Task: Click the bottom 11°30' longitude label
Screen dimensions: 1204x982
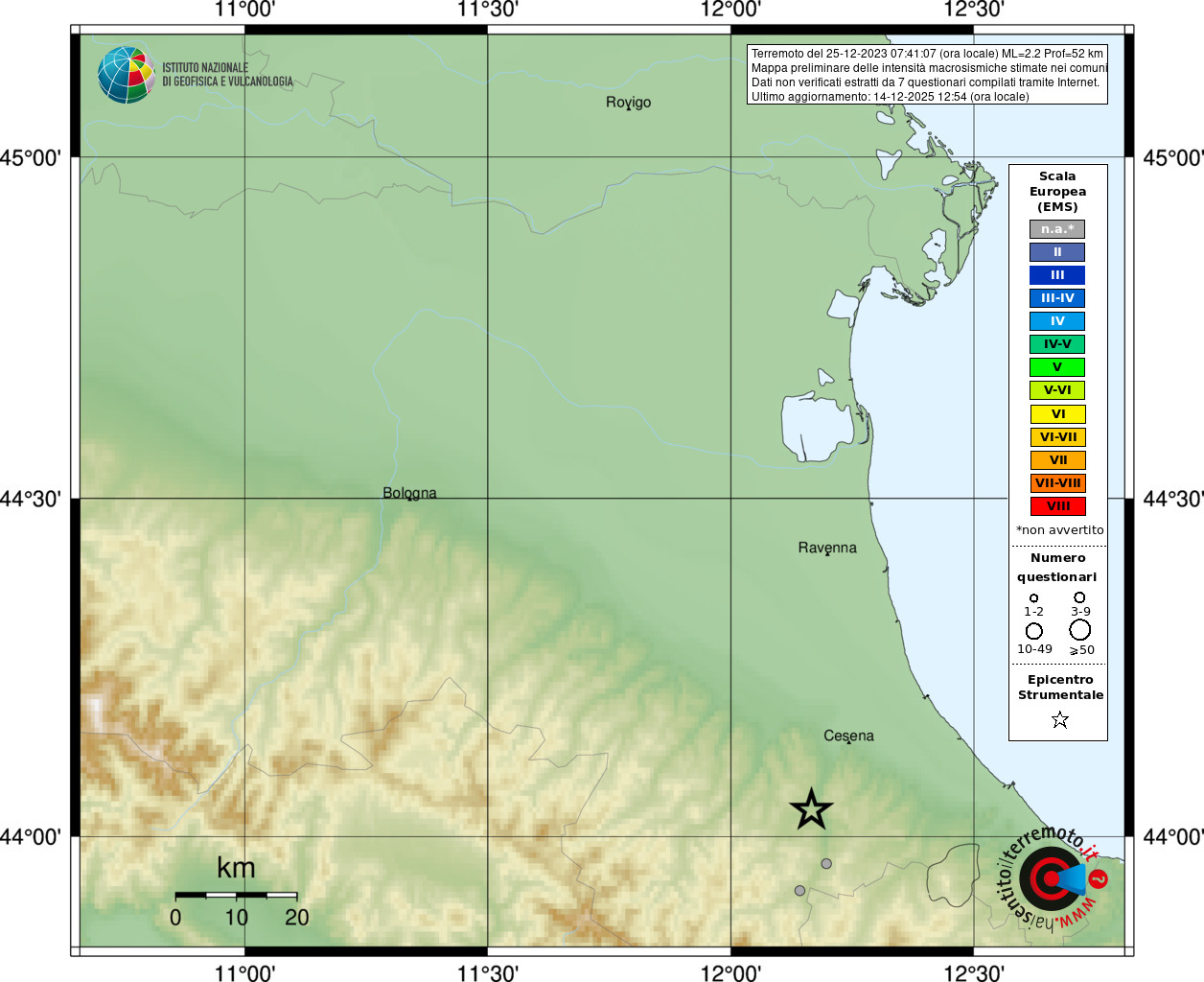Action: click(x=488, y=972)
